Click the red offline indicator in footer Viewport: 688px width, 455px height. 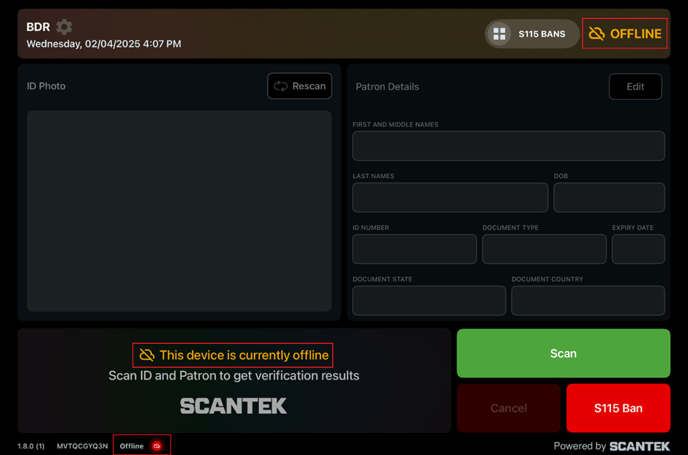click(x=157, y=446)
